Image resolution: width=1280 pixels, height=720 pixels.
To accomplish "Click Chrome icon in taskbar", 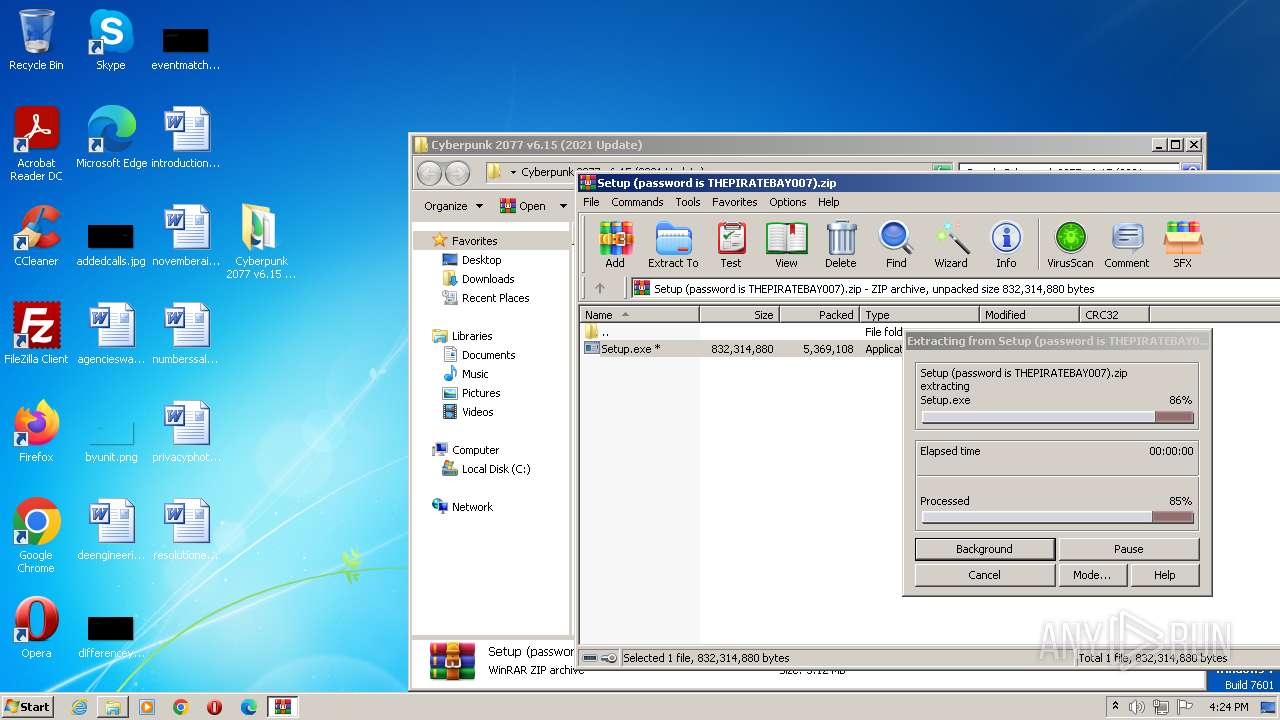I will (x=181, y=707).
